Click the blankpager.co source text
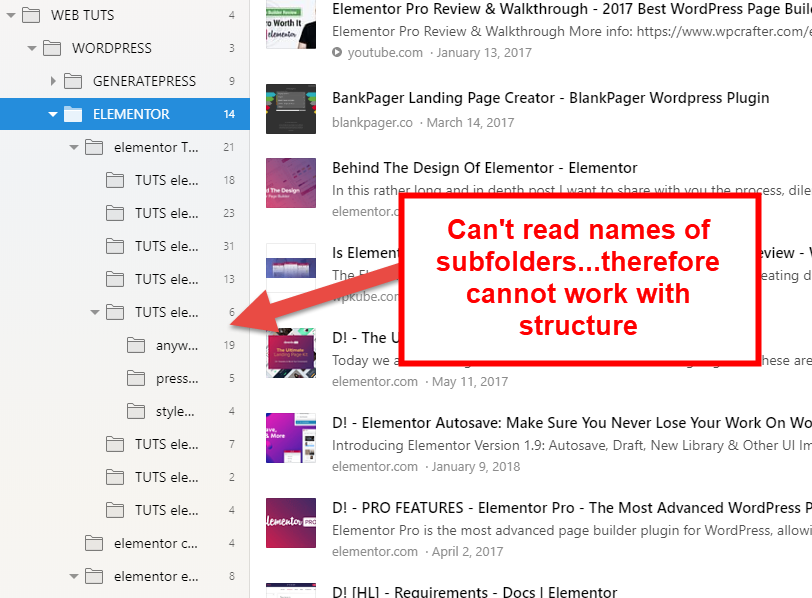812x598 pixels. tap(372, 123)
